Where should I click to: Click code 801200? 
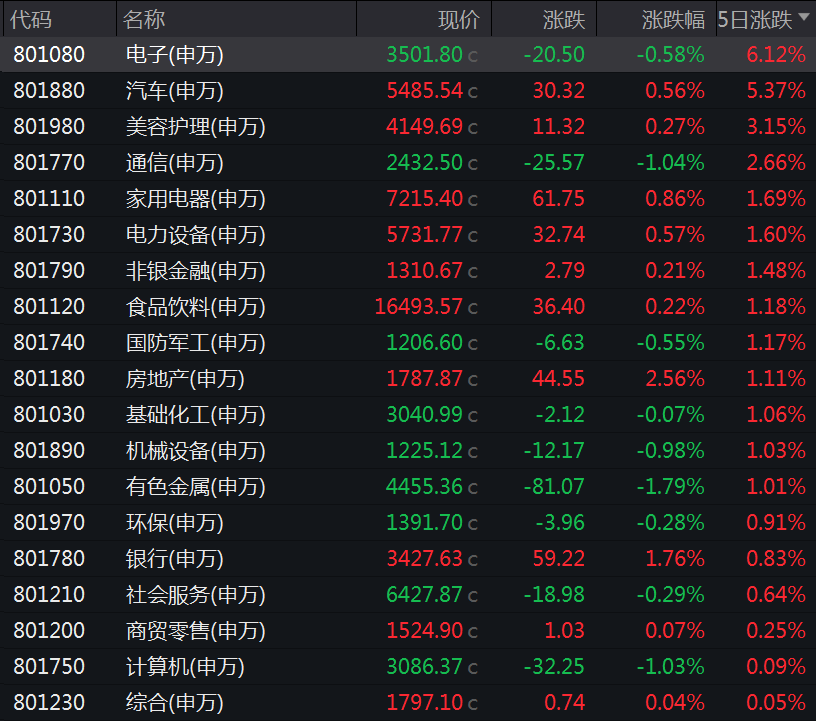[x=49, y=630]
